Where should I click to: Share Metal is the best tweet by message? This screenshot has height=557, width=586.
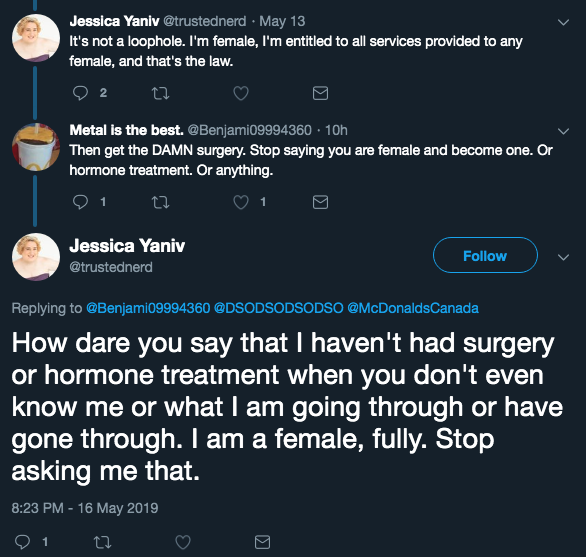pyautogui.click(x=320, y=202)
